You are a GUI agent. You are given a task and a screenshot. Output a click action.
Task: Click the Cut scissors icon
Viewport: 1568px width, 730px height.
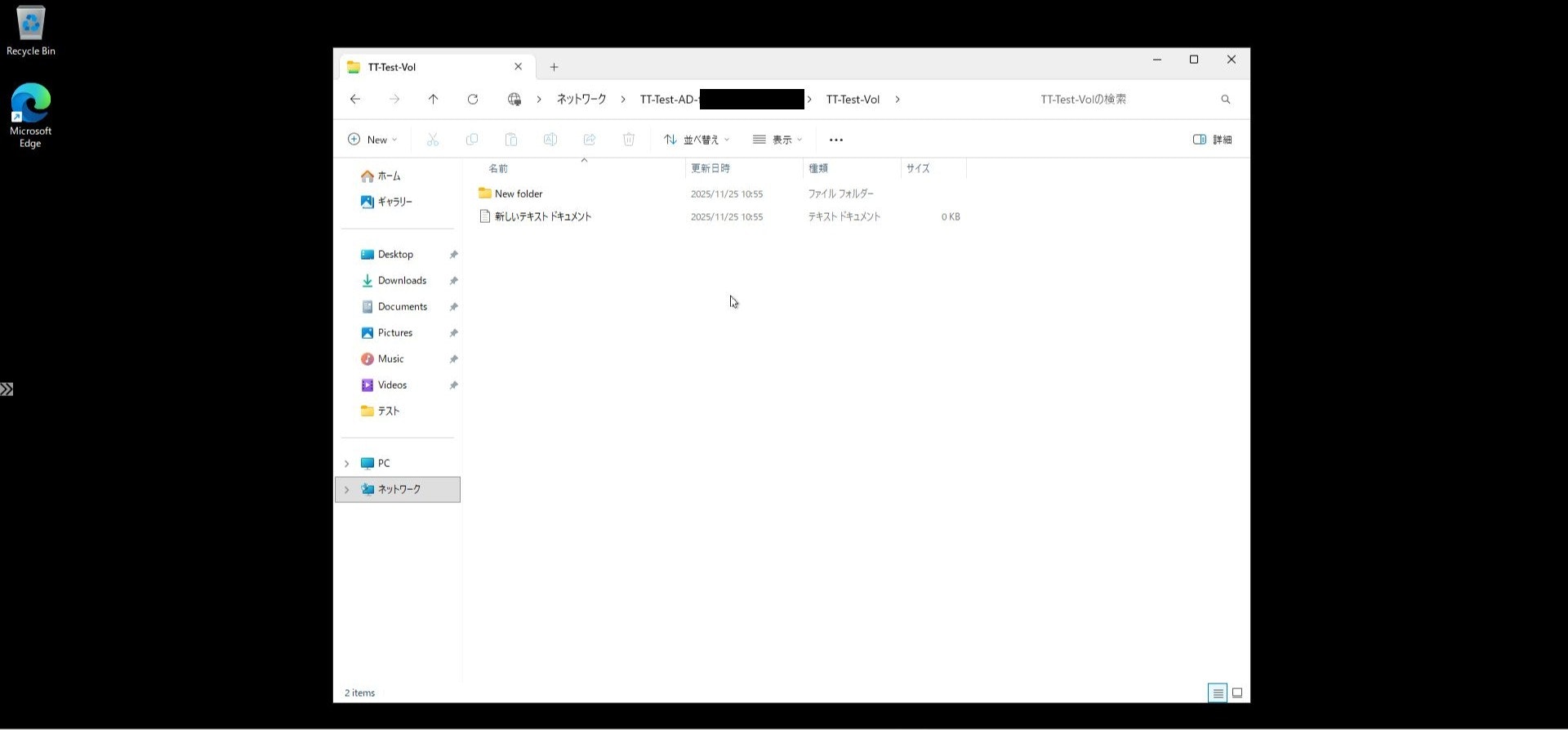click(x=433, y=140)
